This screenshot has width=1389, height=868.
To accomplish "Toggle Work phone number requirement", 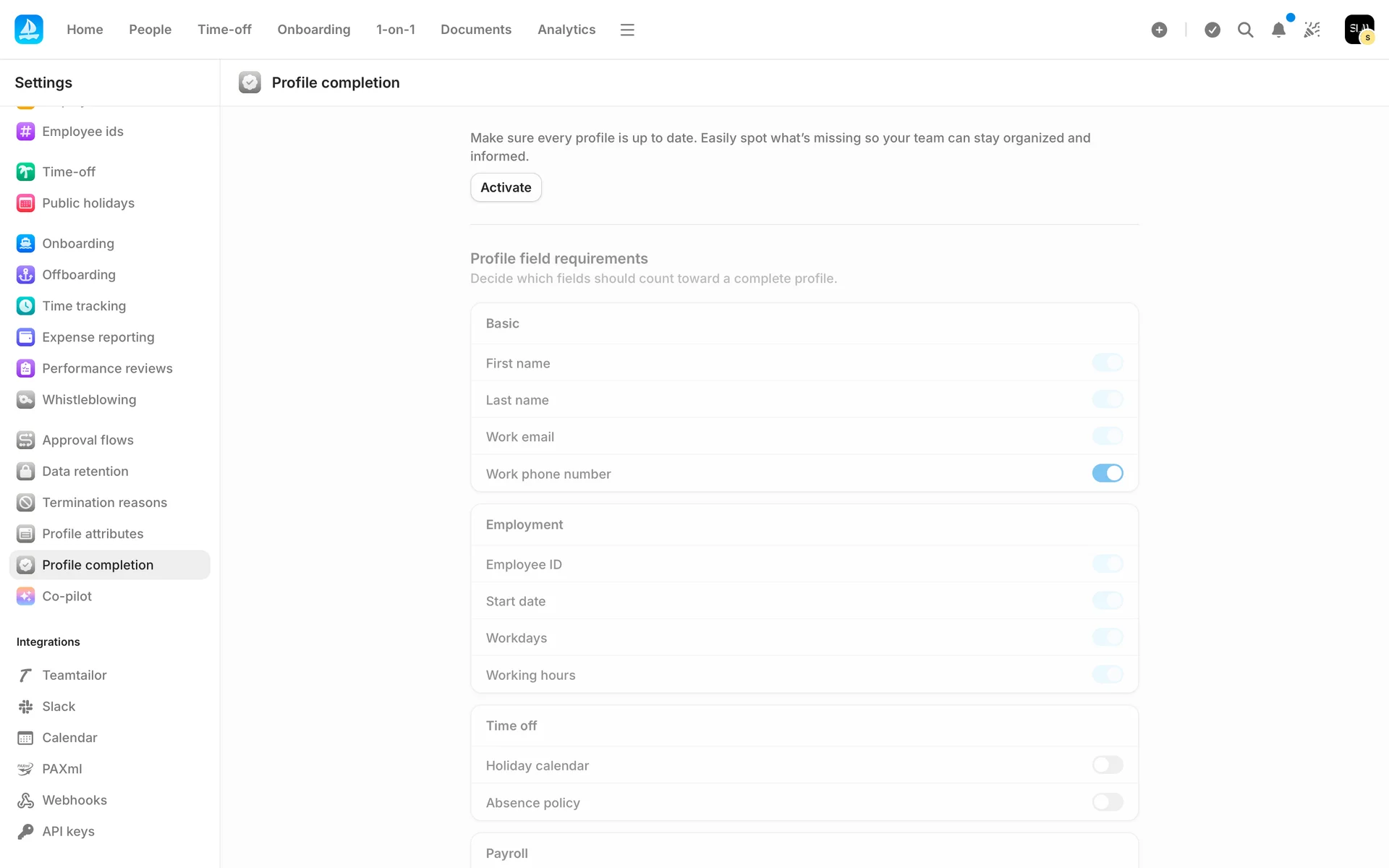I will pos(1107,474).
